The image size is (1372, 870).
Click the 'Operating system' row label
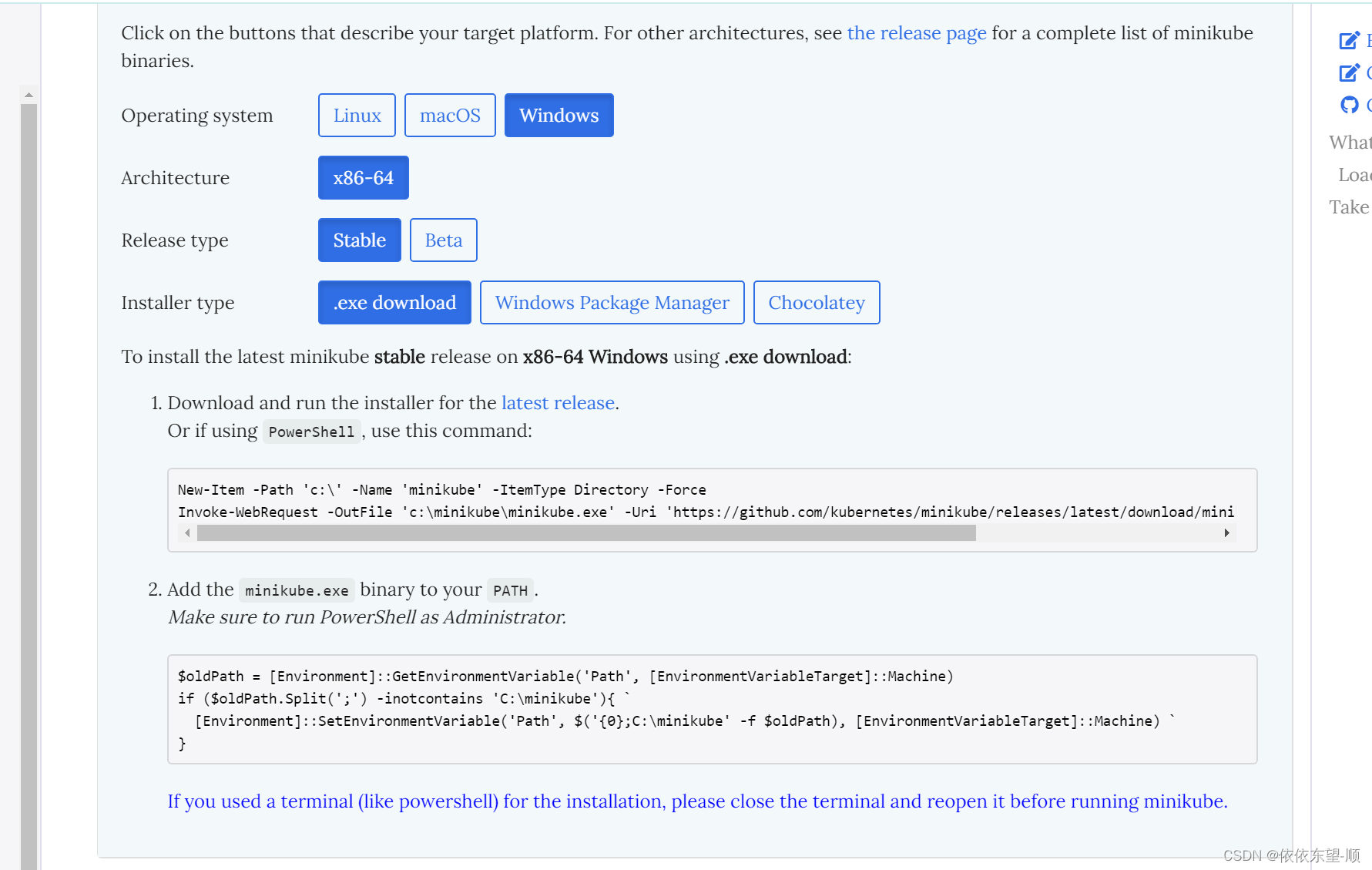197,116
